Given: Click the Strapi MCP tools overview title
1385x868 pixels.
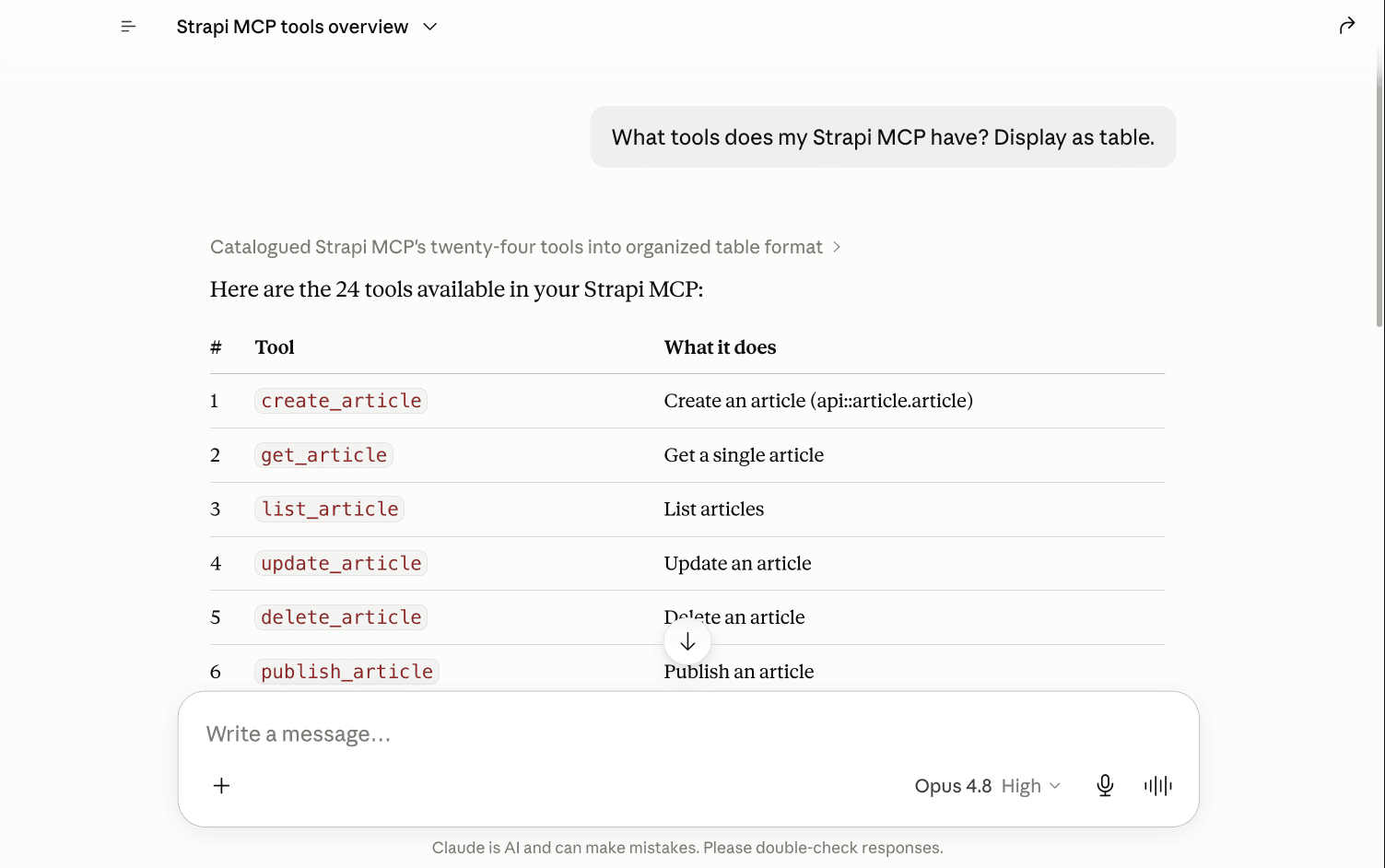Looking at the screenshot, I should (x=292, y=27).
